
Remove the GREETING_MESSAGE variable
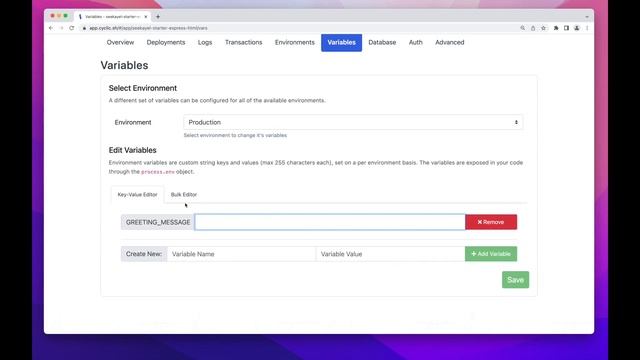[491, 222]
